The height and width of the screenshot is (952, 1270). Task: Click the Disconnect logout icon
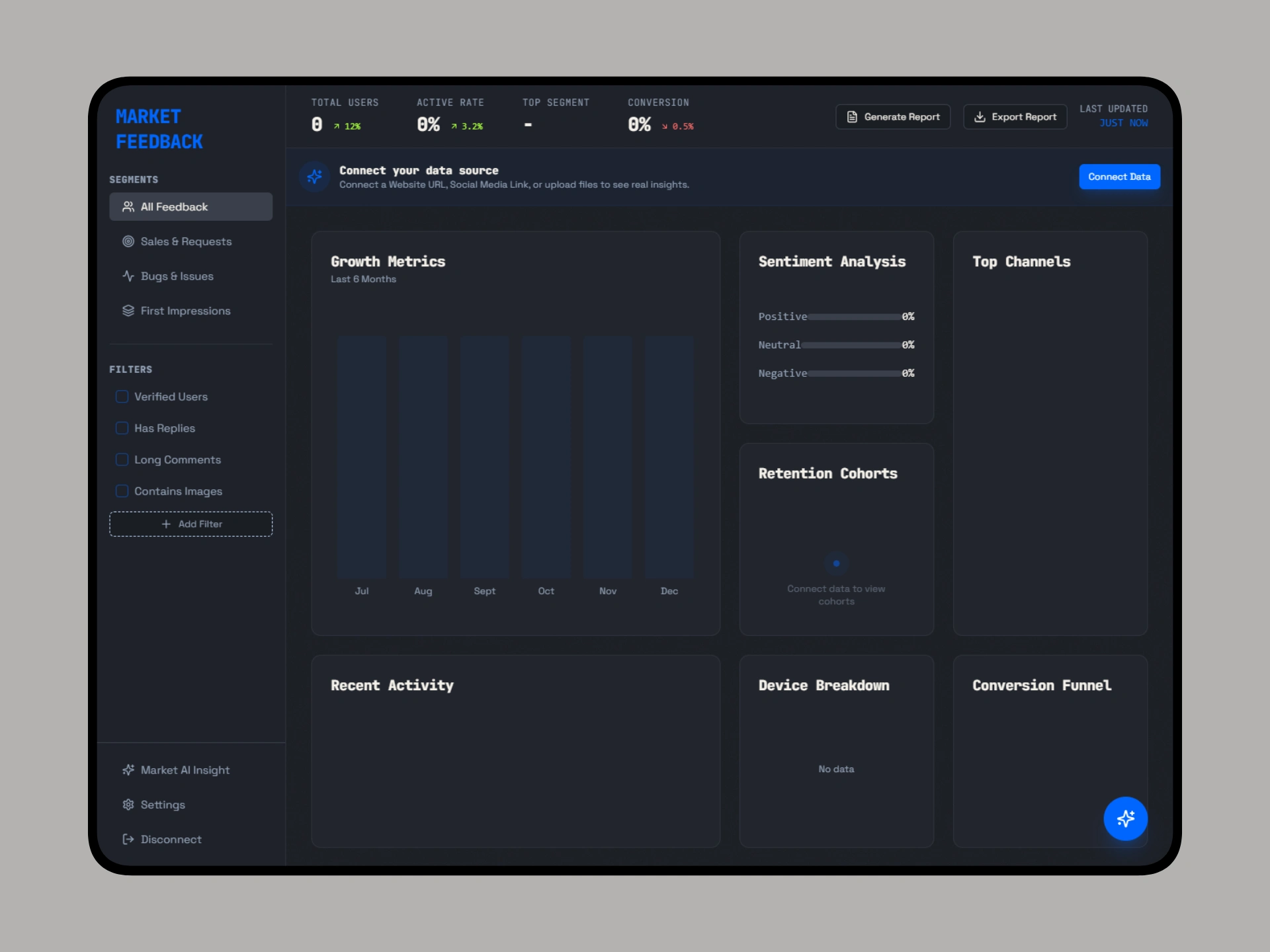(x=128, y=839)
